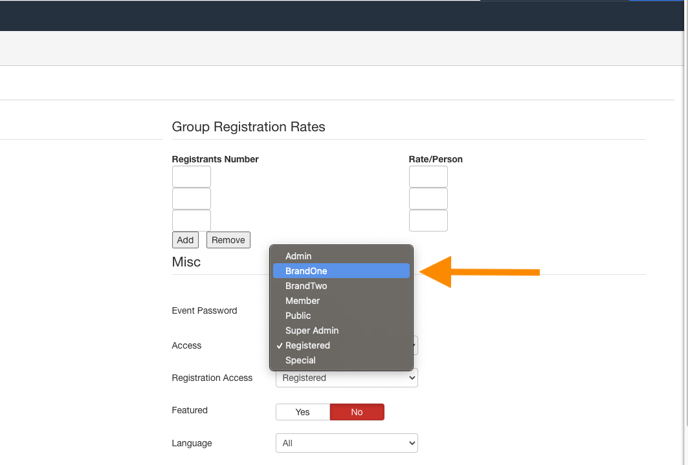
Task: Select Admin in the access dropdown list
Action: [341, 256]
